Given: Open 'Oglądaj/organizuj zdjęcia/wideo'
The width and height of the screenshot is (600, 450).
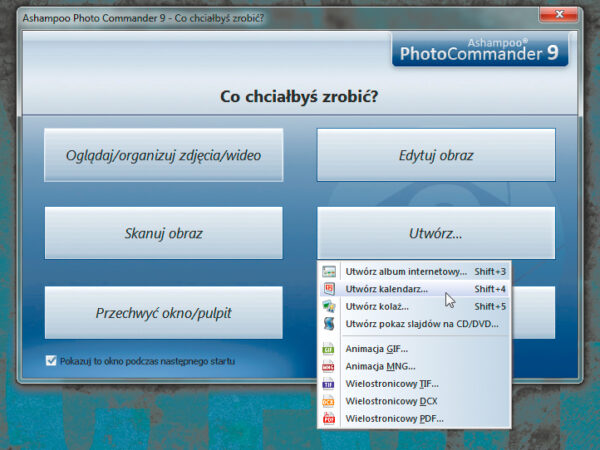Looking at the screenshot, I should pos(164,155).
